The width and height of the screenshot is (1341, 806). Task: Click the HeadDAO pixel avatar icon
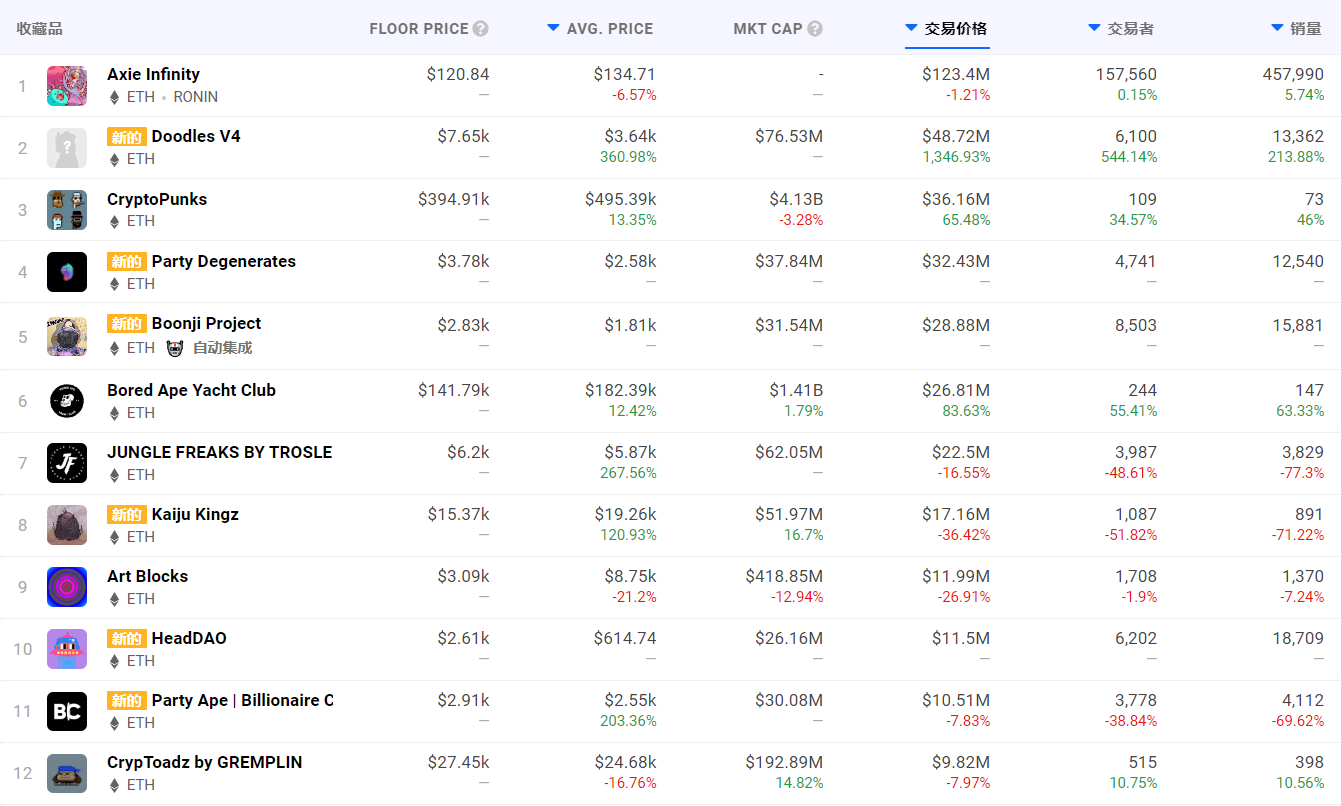(x=67, y=649)
